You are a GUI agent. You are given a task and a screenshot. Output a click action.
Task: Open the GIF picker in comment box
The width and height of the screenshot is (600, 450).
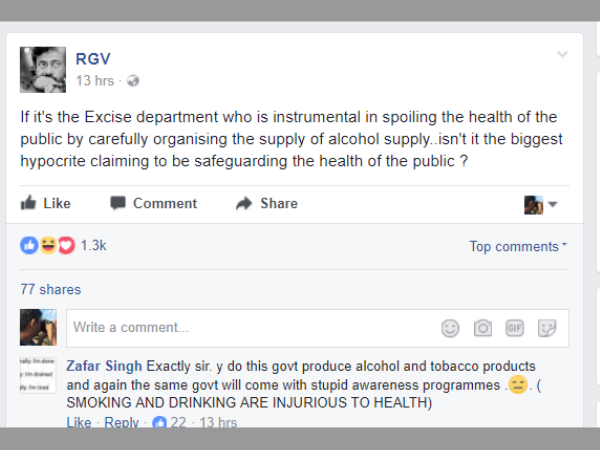(x=514, y=328)
